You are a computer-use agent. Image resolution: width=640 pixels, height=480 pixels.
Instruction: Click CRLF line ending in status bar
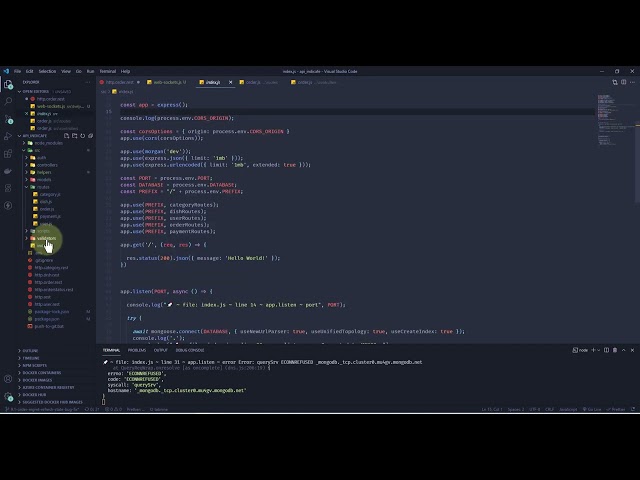(x=549, y=409)
